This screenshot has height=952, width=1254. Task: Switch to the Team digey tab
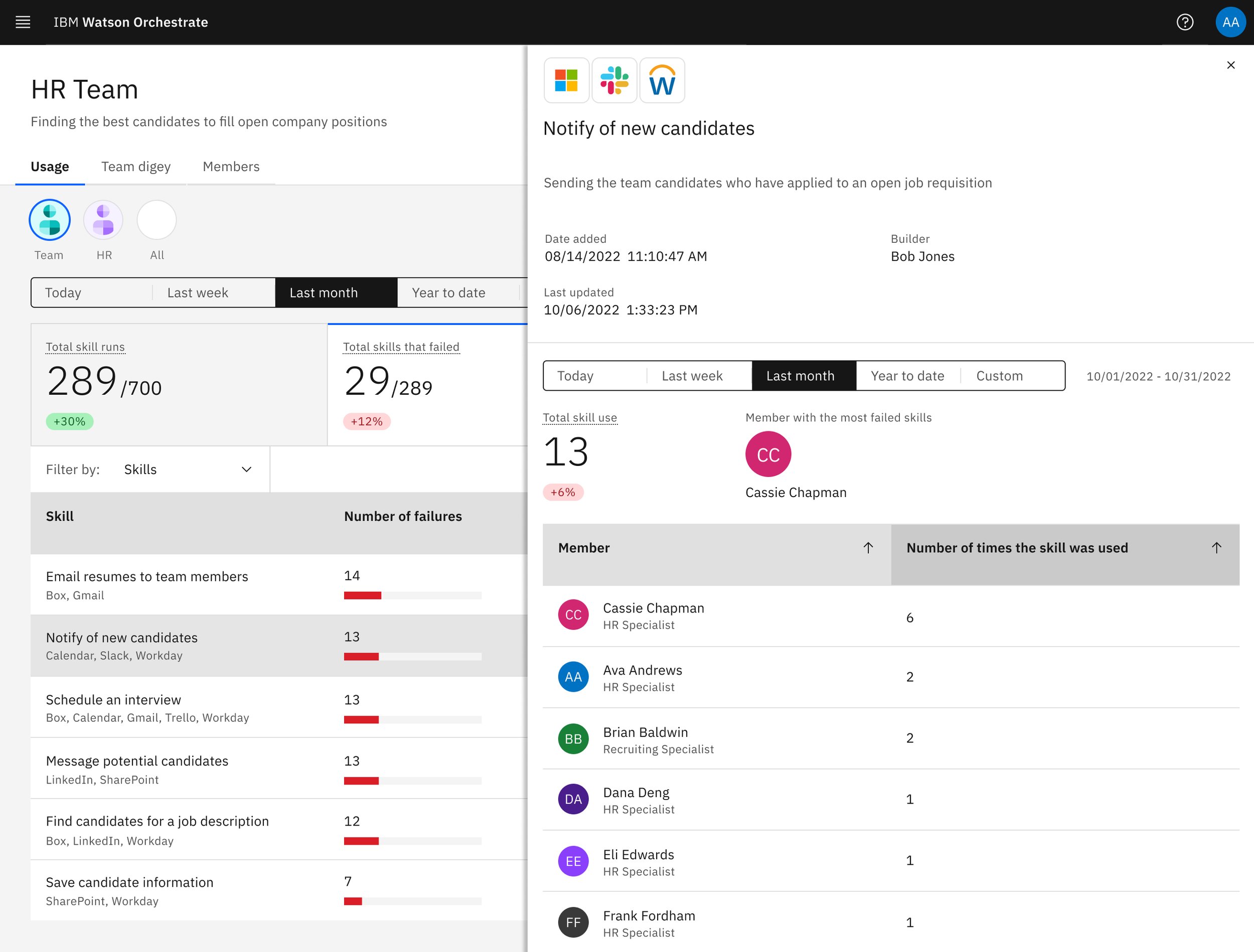pyautogui.click(x=136, y=167)
